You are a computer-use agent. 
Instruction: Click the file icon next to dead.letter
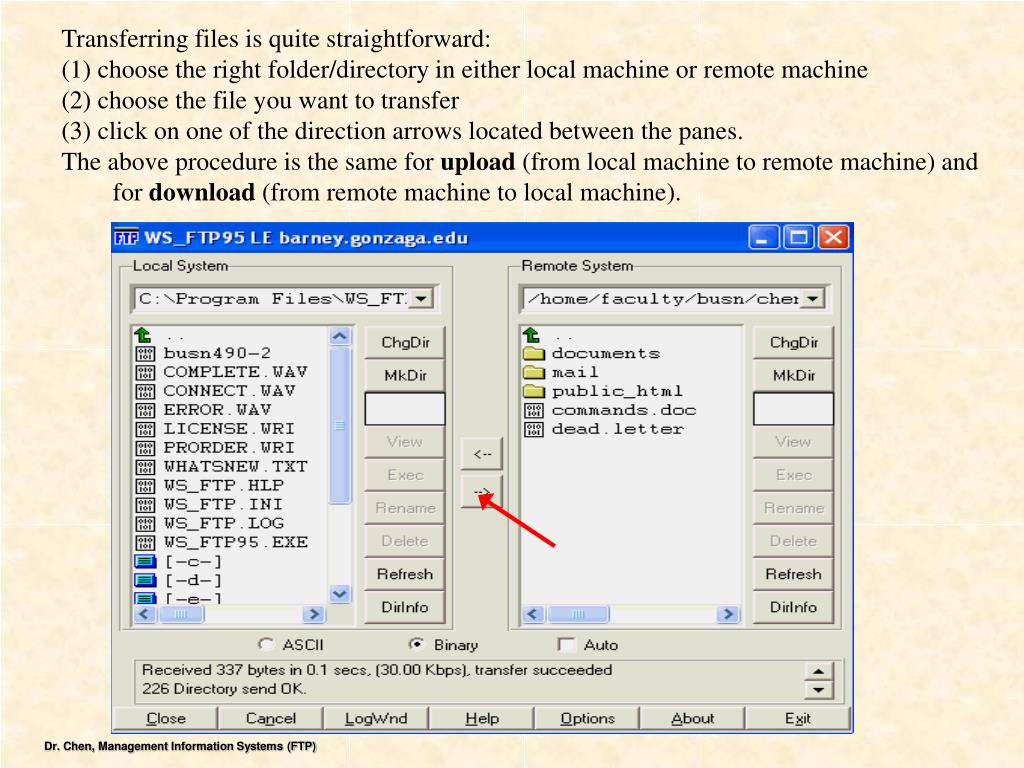click(x=534, y=429)
